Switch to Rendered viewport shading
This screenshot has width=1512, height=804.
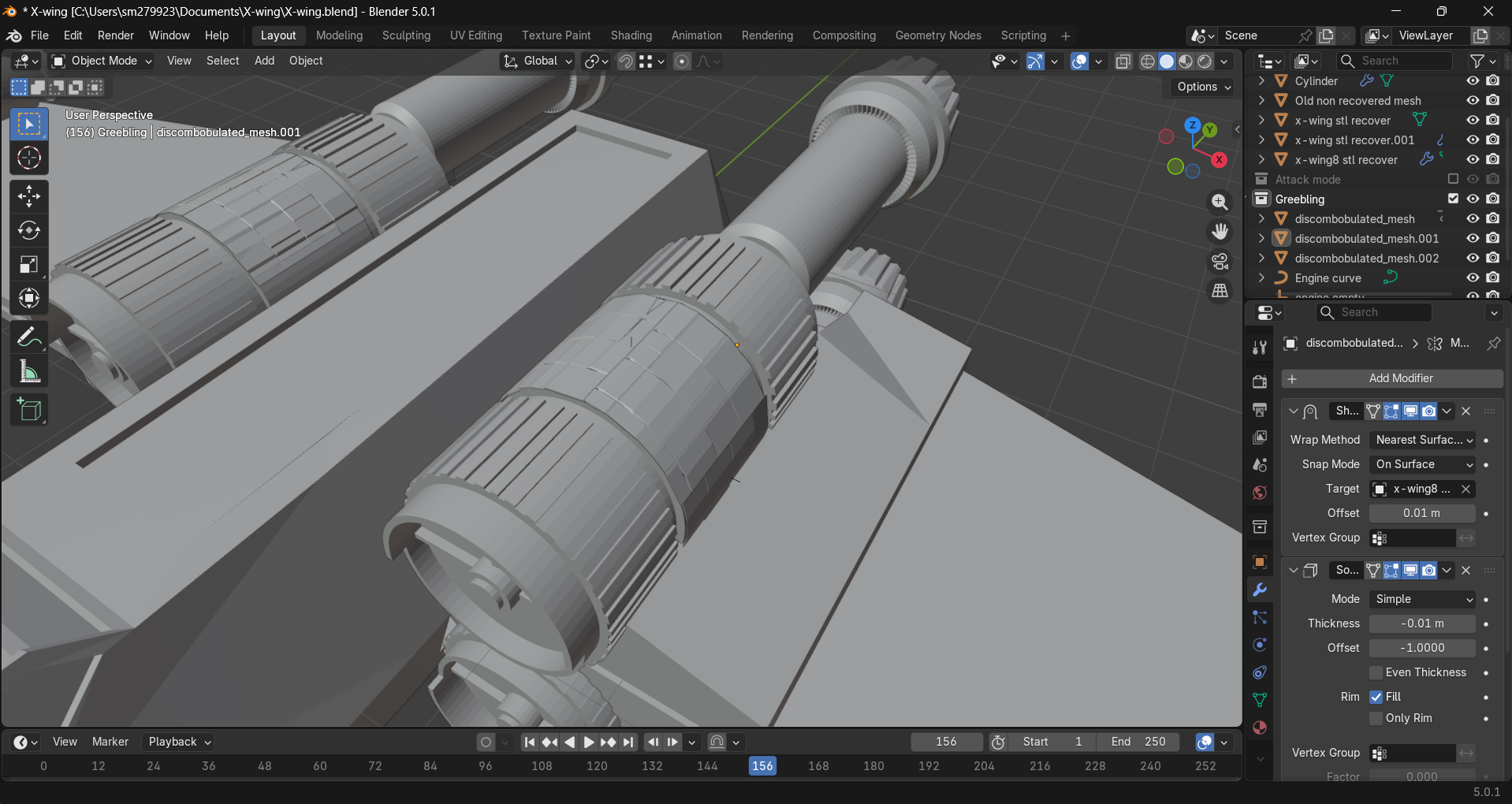(x=1205, y=61)
